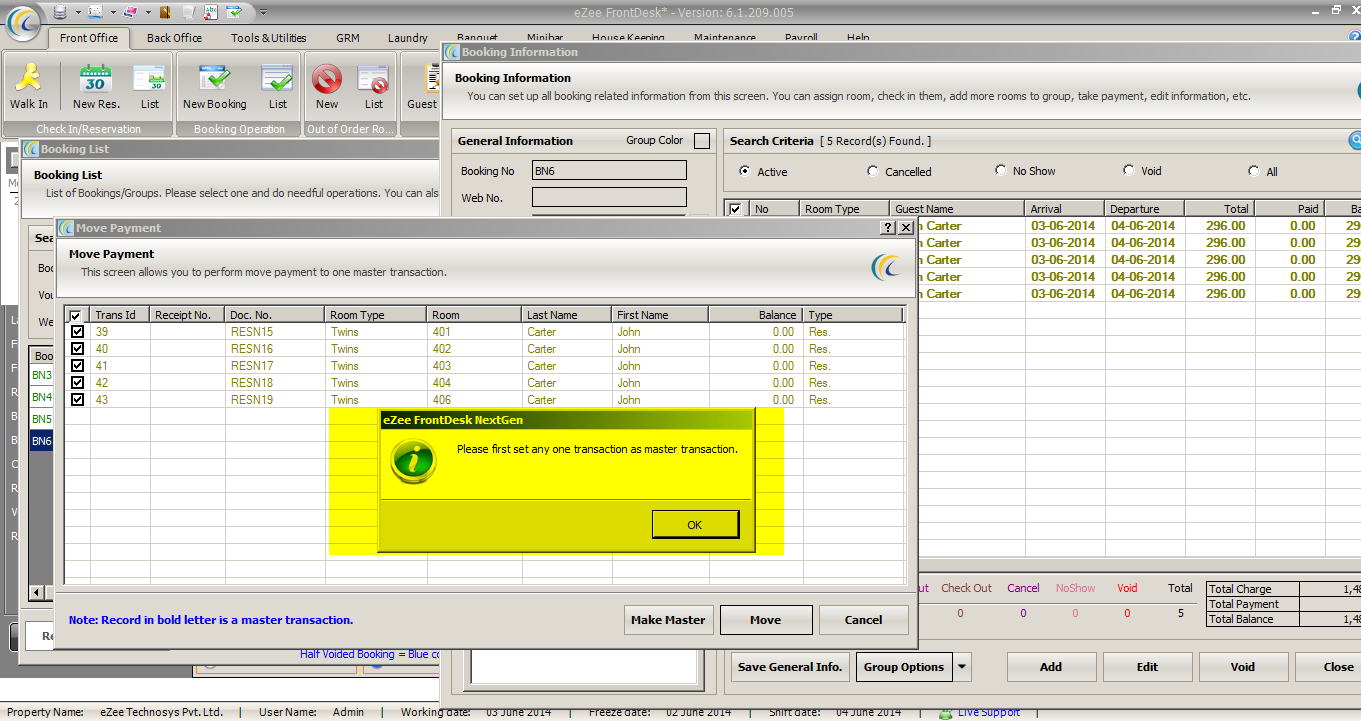Click the Walk In icon
This screenshot has width=1361, height=721.
[28, 78]
